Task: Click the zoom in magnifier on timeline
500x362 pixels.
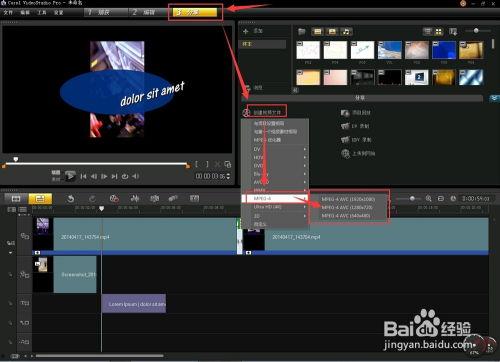Action: (x=429, y=199)
